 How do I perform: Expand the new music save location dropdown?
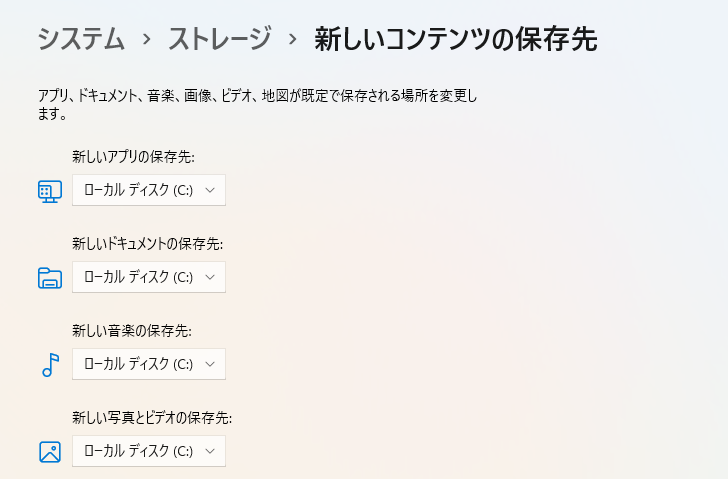pos(149,364)
